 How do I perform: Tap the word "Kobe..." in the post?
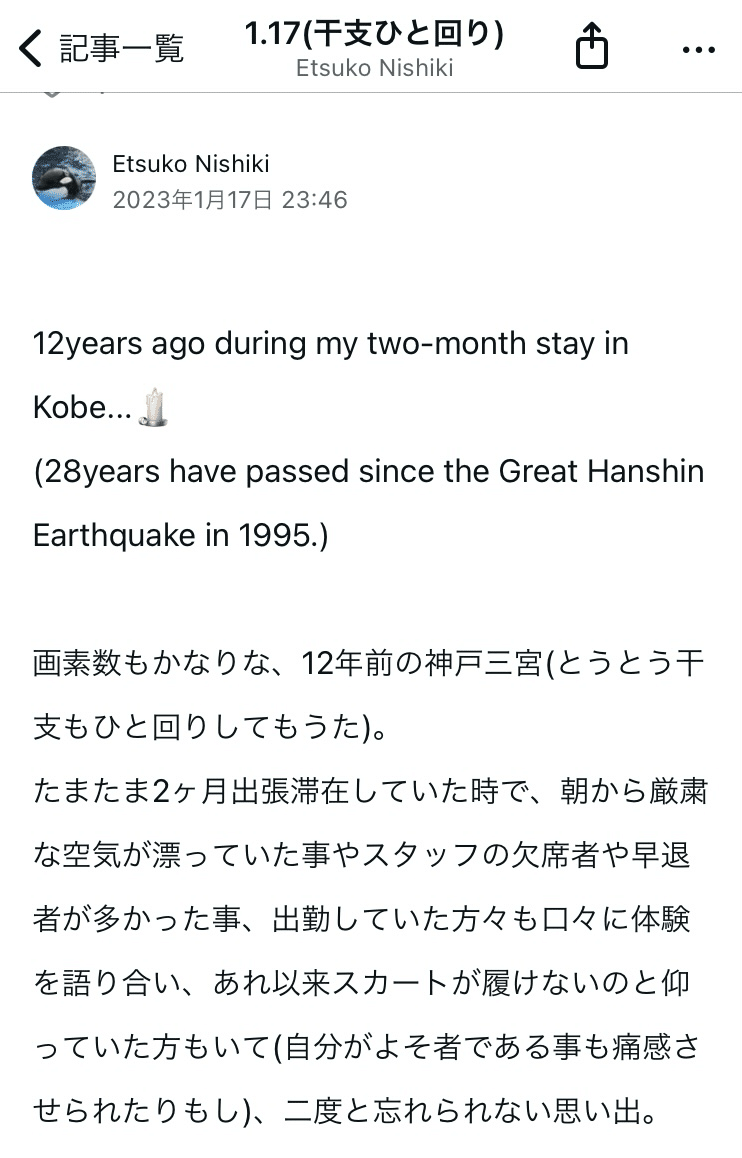point(82,408)
